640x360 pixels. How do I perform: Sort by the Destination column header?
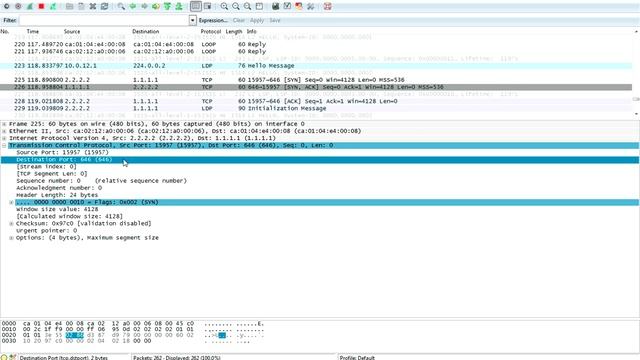click(146, 31)
